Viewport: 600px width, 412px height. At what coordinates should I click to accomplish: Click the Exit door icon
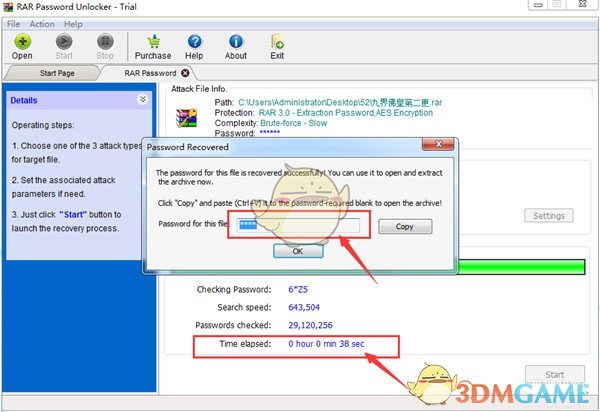(x=277, y=42)
